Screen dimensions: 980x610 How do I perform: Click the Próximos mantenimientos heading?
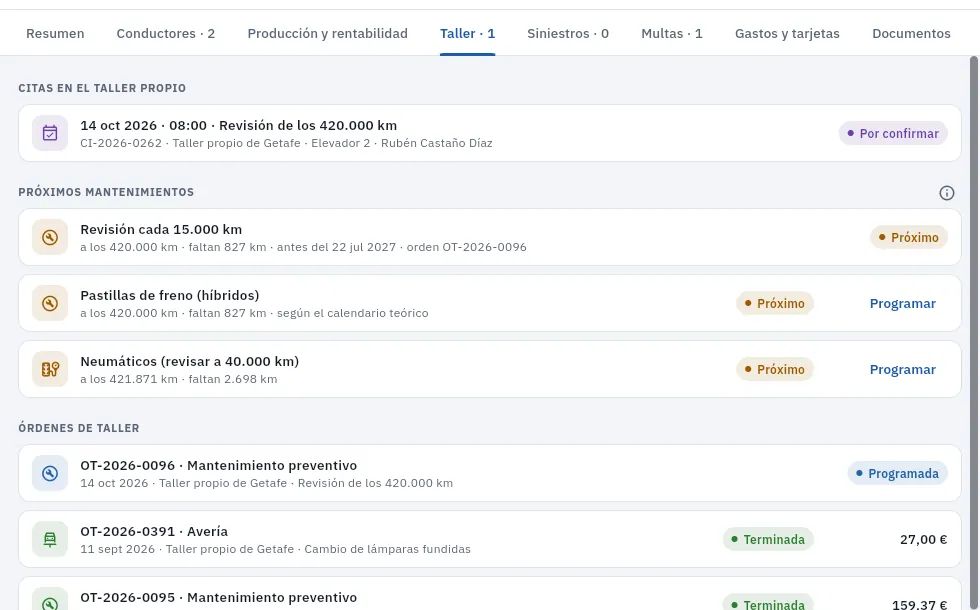pyautogui.click(x=106, y=192)
